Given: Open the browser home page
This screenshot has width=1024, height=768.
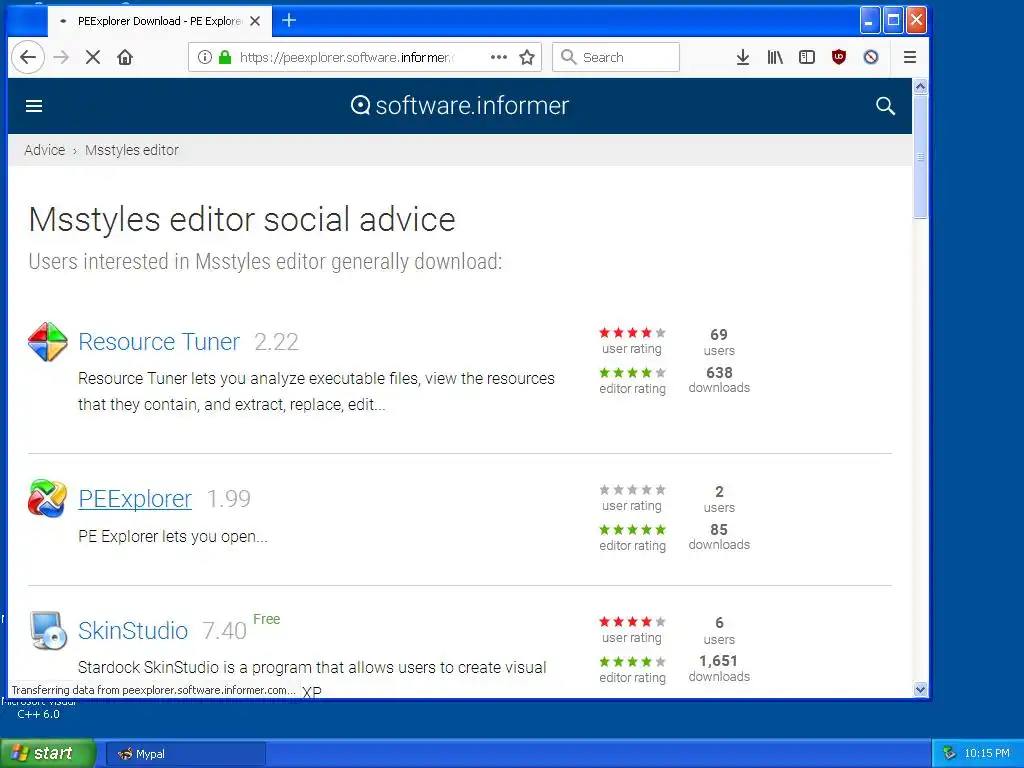Looking at the screenshot, I should (x=125, y=57).
